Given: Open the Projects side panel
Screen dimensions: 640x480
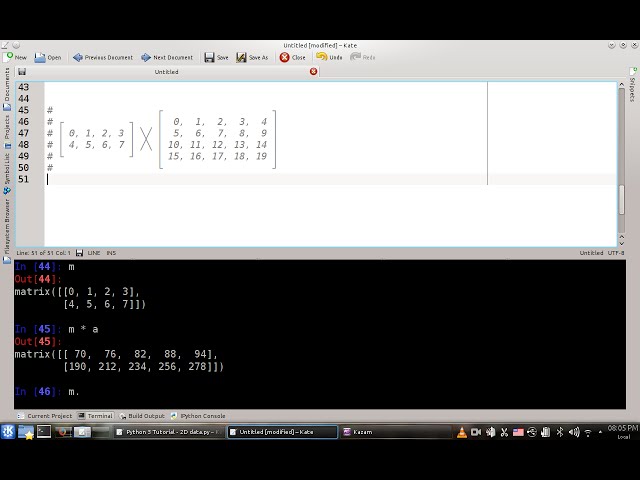Looking at the screenshot, I should tap(7, 131).
